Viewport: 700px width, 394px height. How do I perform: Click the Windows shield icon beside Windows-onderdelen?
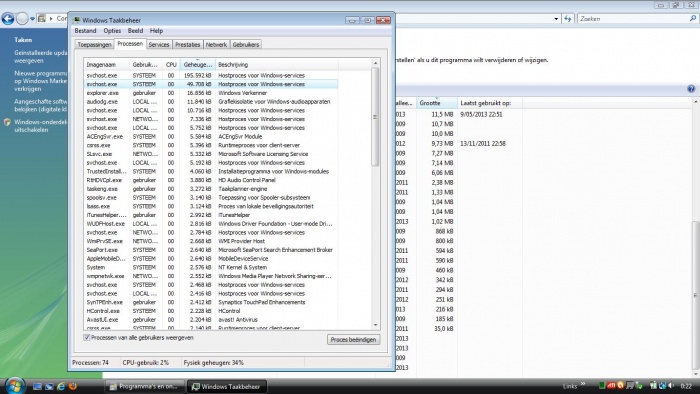click(7, 122)
